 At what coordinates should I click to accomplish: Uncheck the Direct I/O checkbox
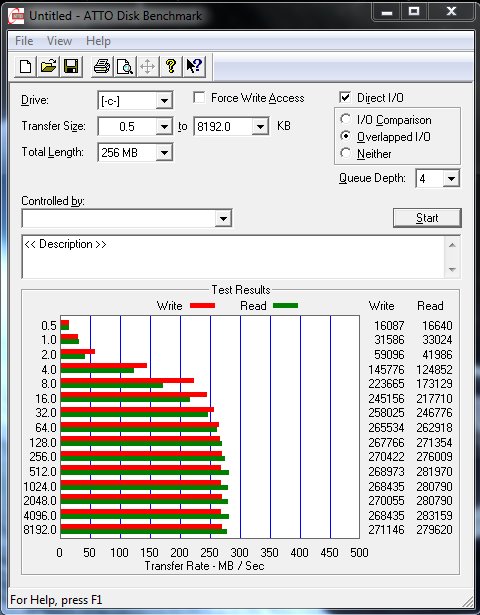pos(345,97)
